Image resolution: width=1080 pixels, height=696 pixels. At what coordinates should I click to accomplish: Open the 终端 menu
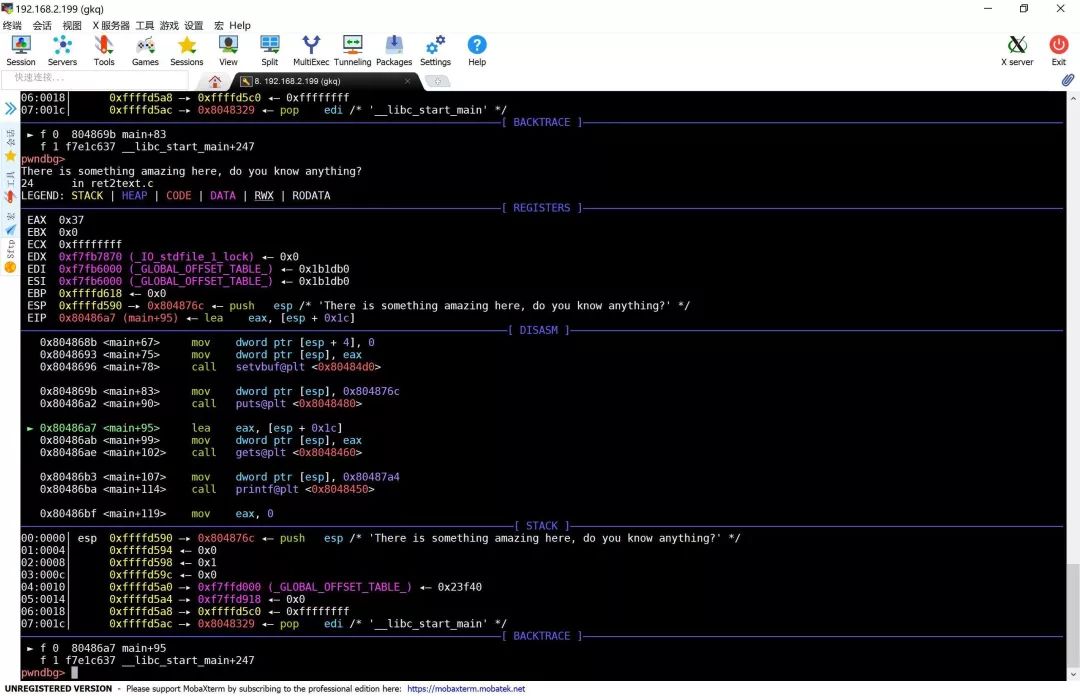coord(12,25)
